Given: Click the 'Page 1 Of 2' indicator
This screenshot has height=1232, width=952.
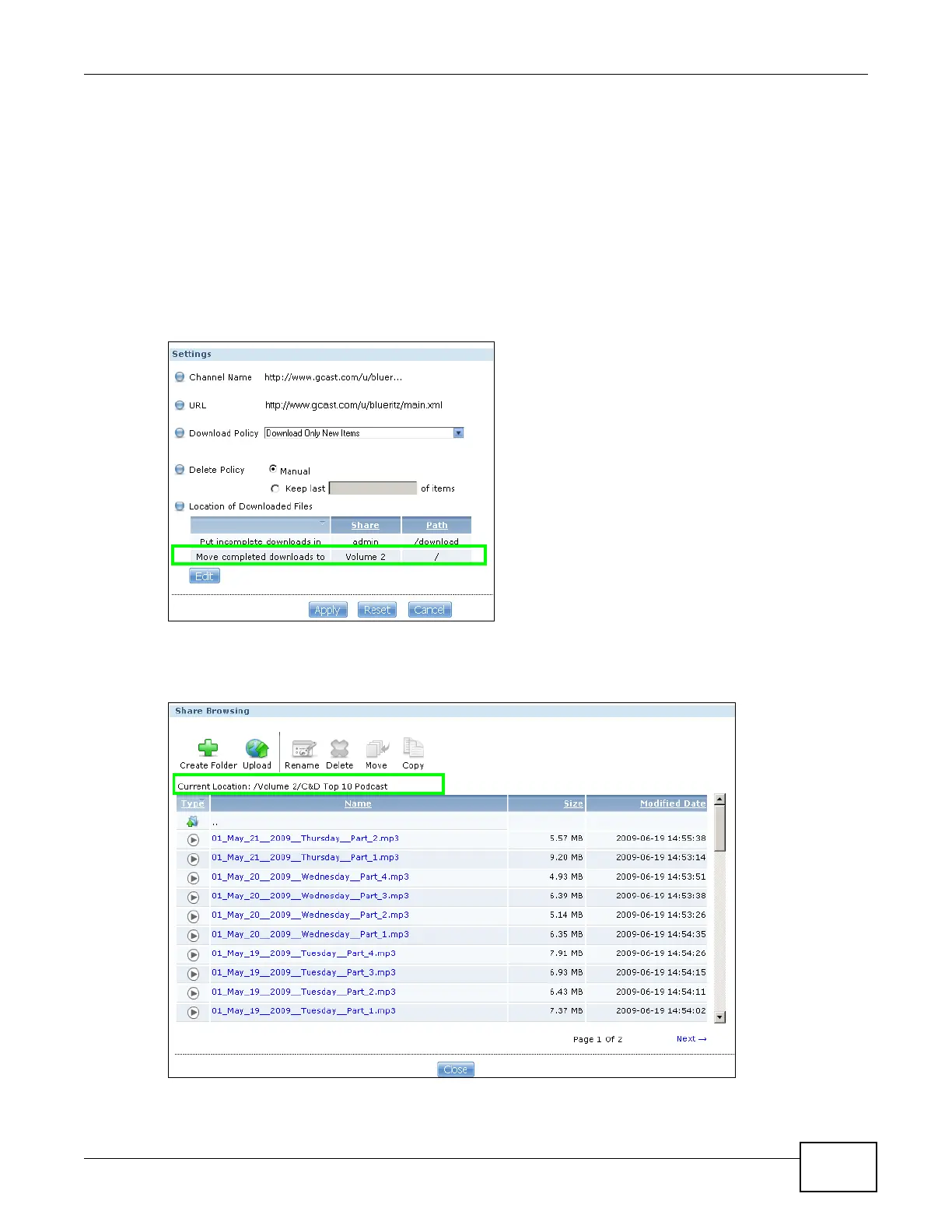Looking at the screenshot, I should [597, 1039].
